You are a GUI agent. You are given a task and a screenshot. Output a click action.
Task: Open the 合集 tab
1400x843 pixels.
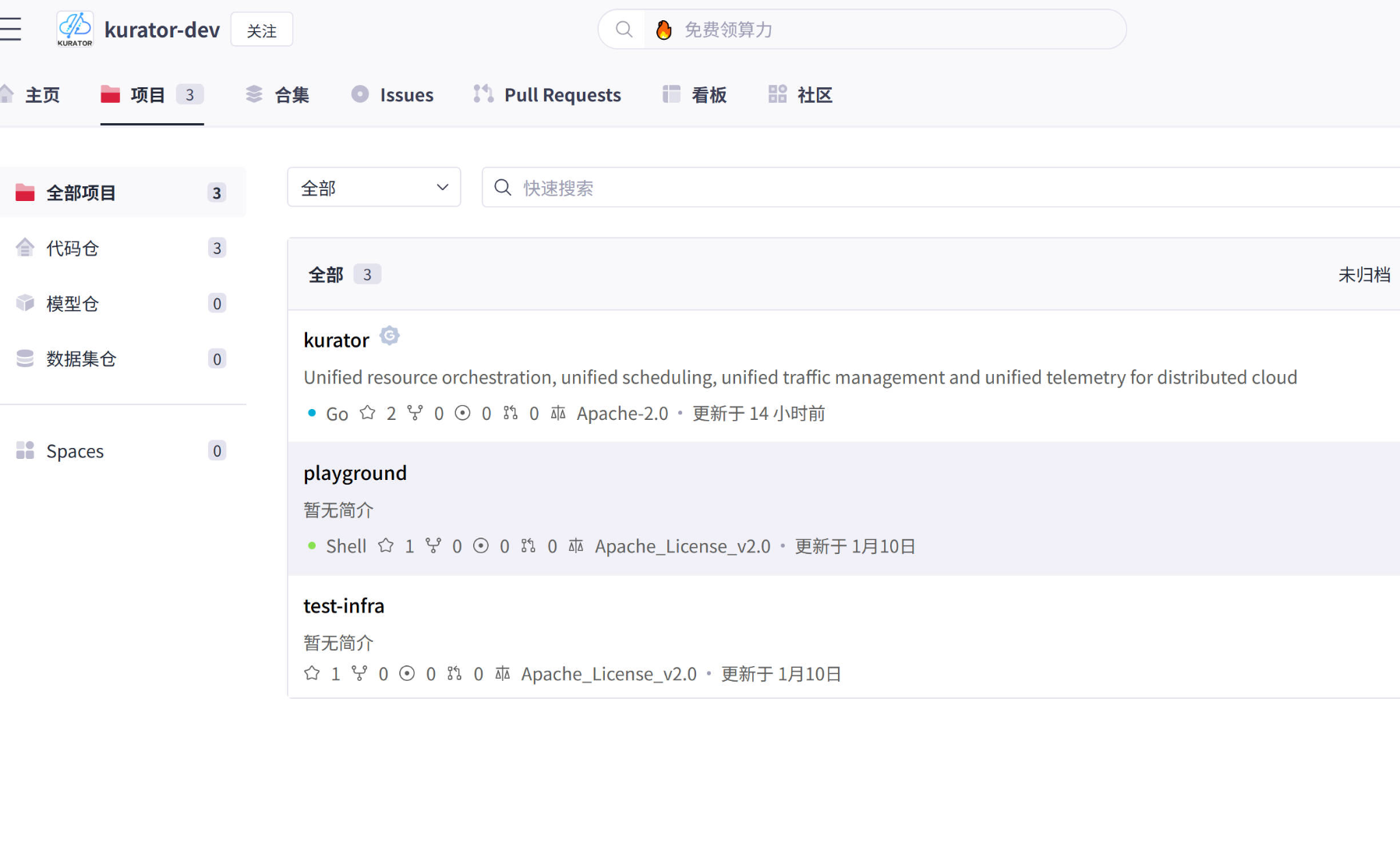coord(278,95)
